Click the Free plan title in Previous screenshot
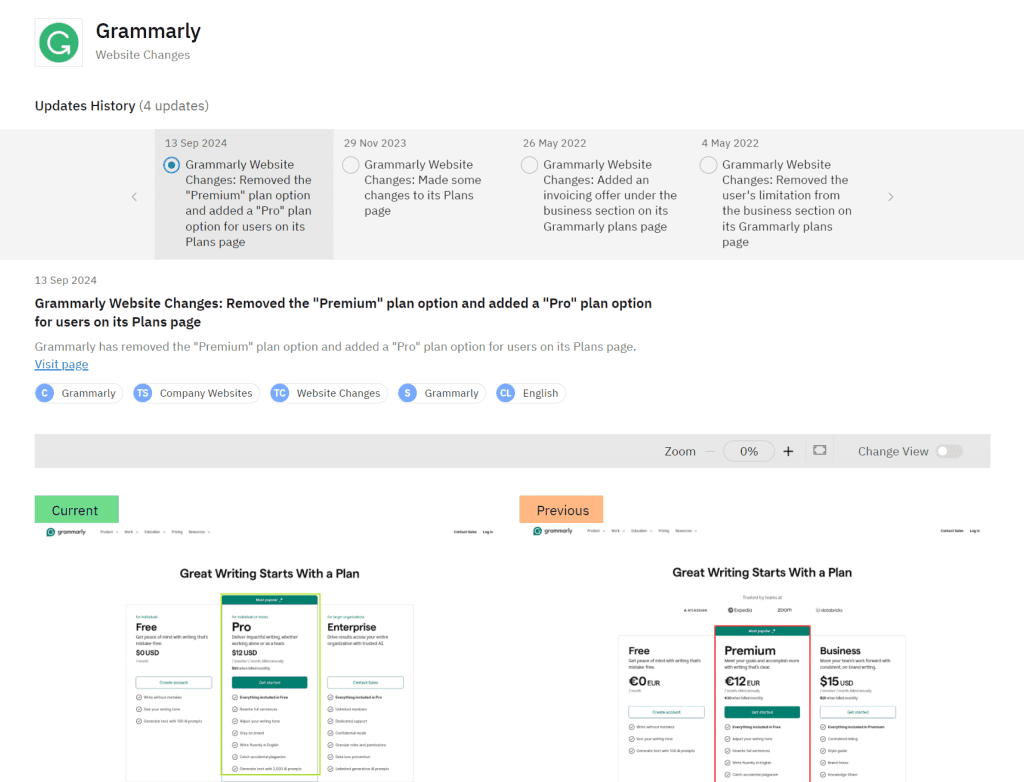1024x782 pixels. [x=639, y=651]
